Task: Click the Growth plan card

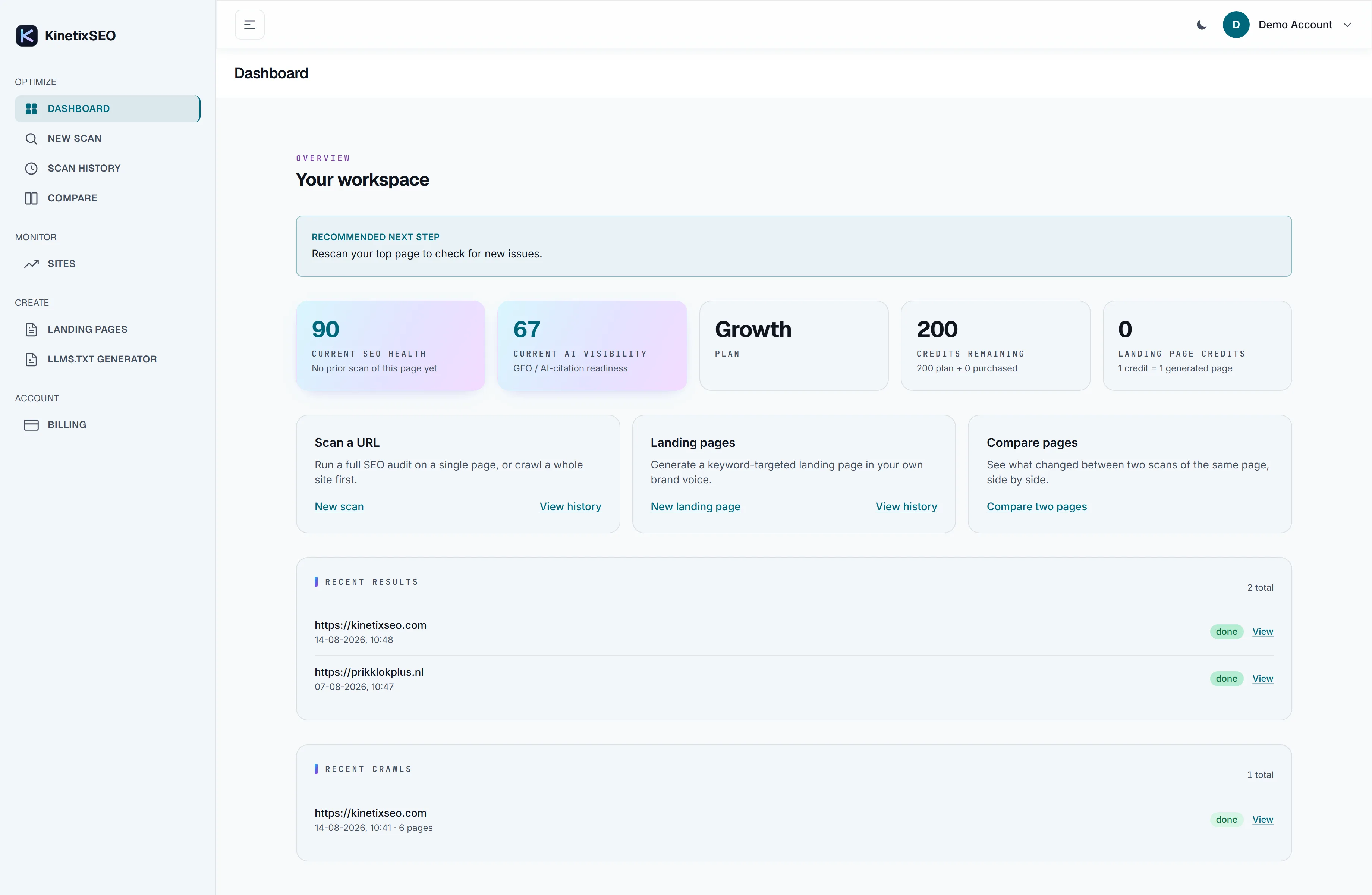Action: coord(794,345)
